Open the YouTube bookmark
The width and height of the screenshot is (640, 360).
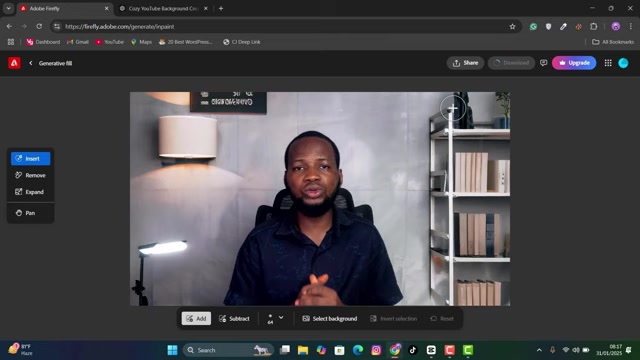[x=109, y=42]
